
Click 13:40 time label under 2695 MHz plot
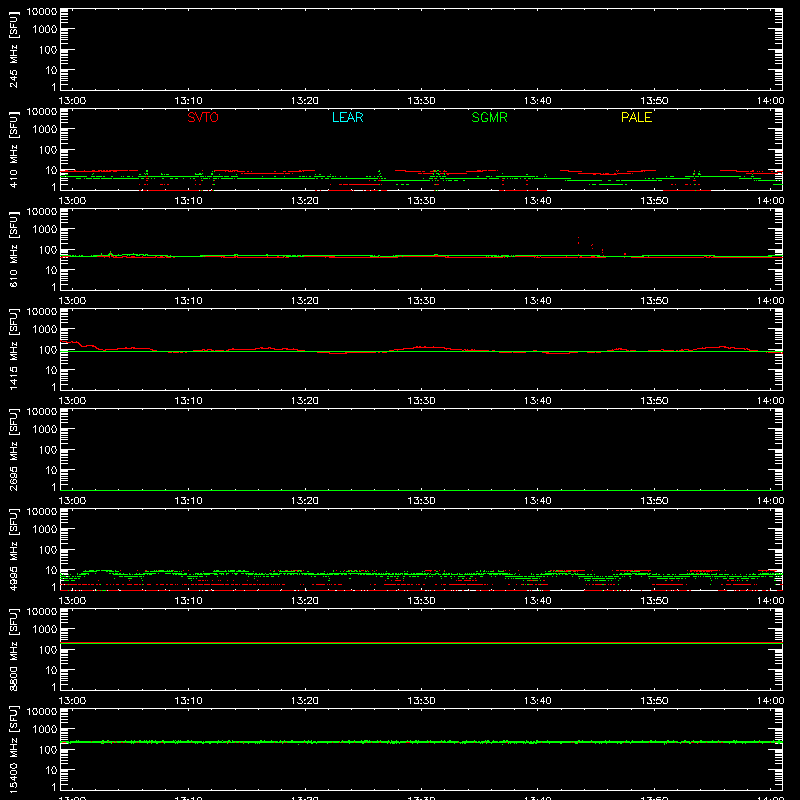coord(537,501)
